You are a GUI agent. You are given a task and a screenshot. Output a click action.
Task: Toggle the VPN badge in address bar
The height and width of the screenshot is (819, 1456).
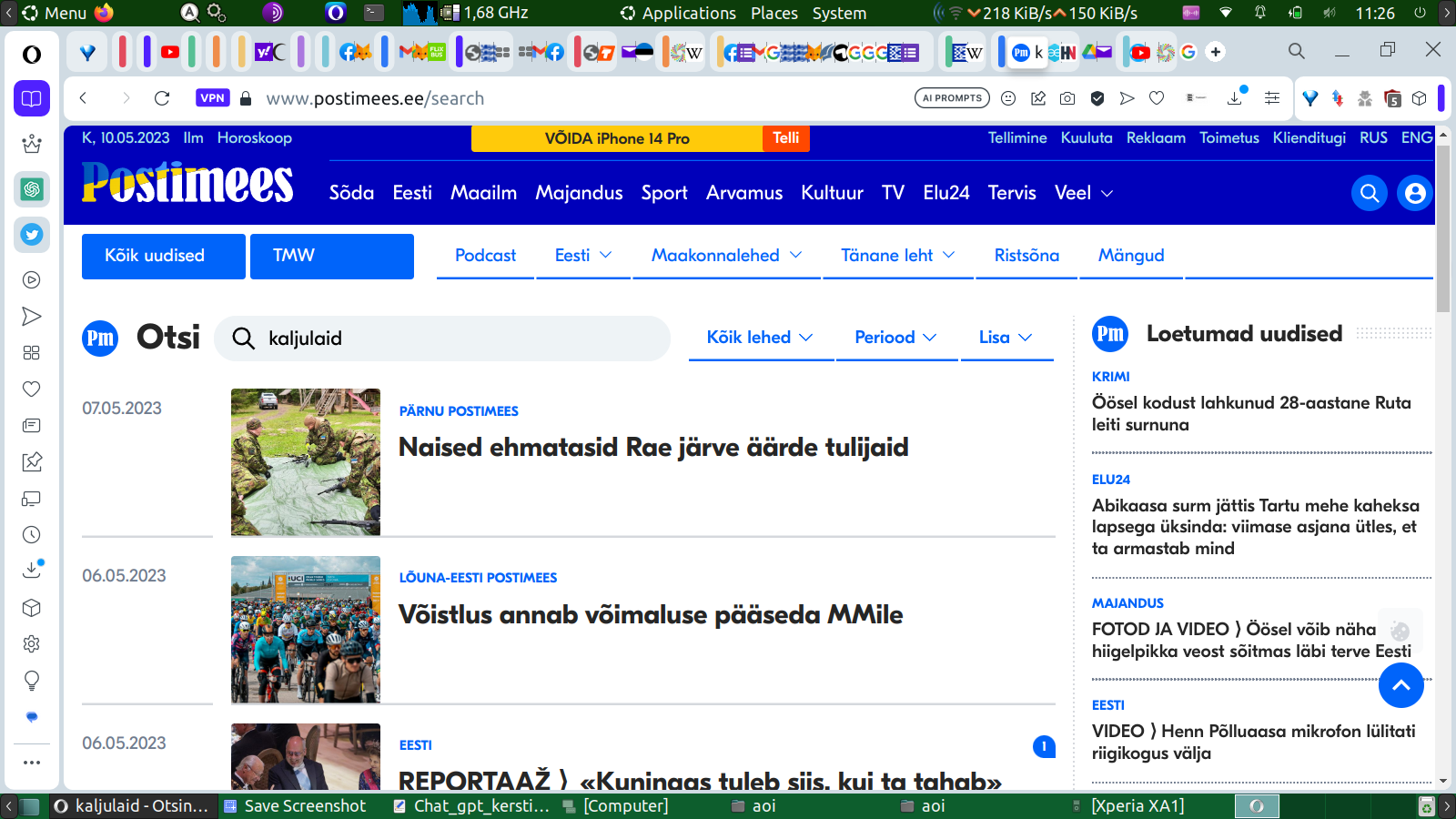(x=213, y=98)
